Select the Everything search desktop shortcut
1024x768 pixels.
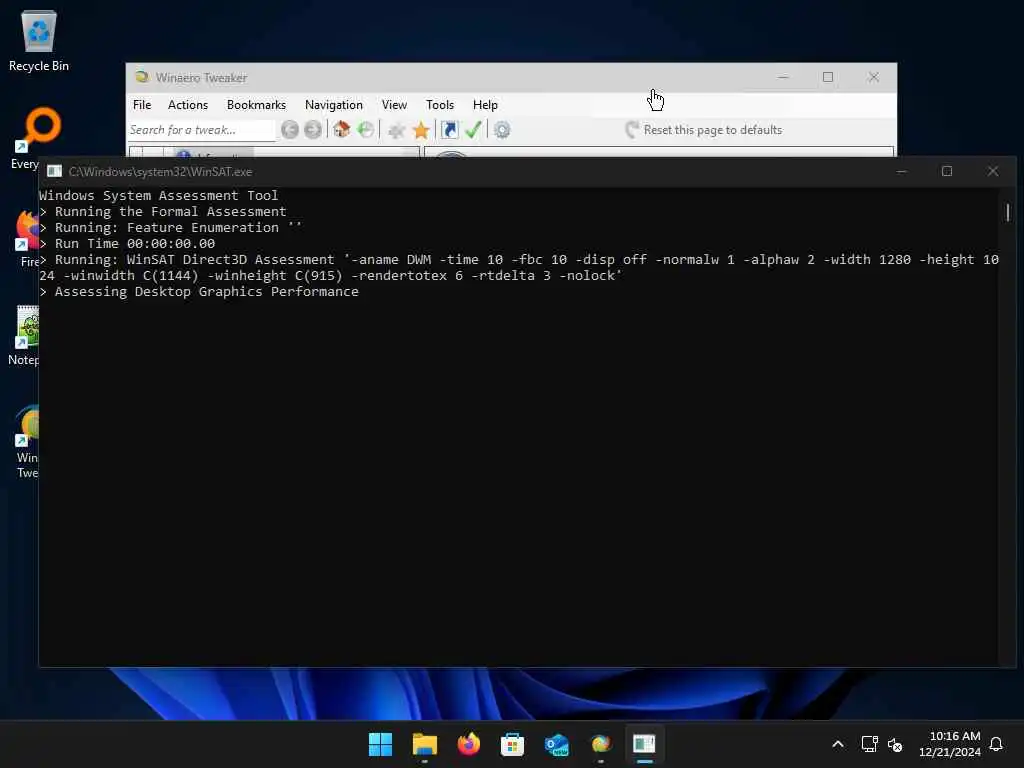click(x=37, y=138)
